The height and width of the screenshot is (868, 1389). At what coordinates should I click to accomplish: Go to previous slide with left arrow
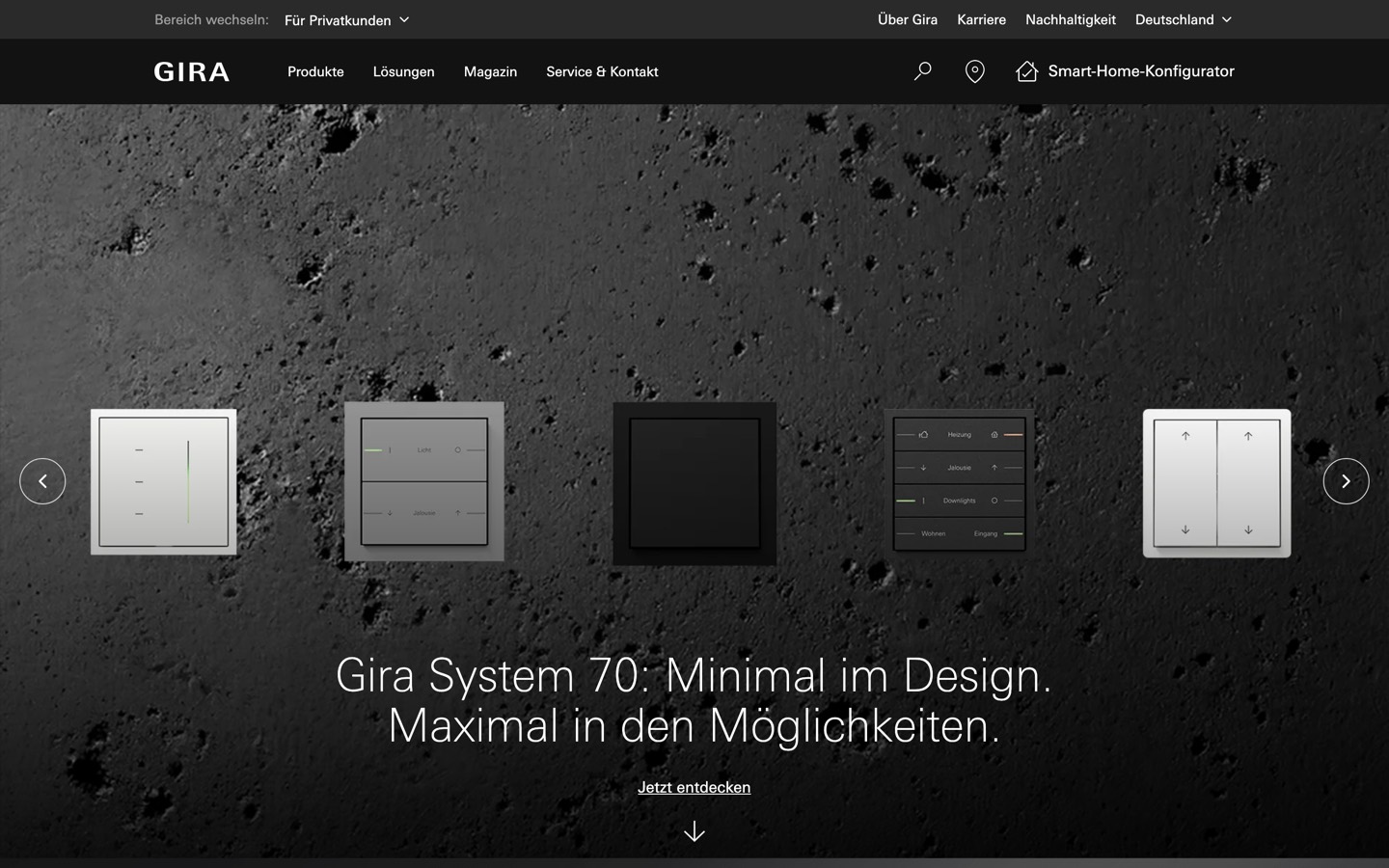(42, 481)
